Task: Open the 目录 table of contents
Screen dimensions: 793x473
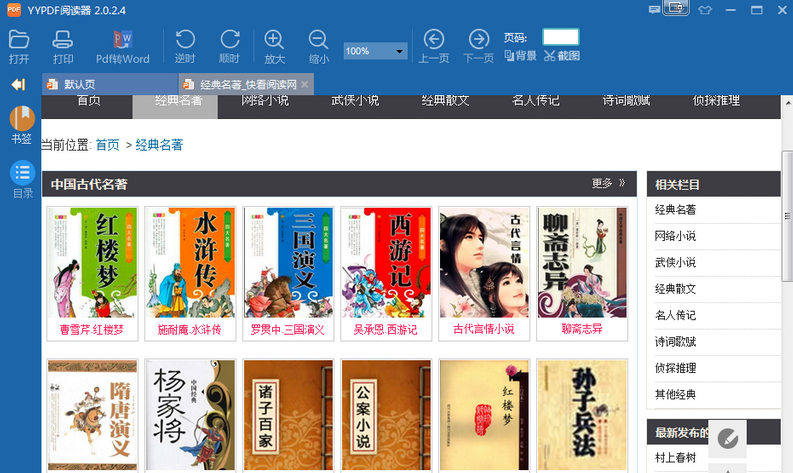Action: point(22,179)
